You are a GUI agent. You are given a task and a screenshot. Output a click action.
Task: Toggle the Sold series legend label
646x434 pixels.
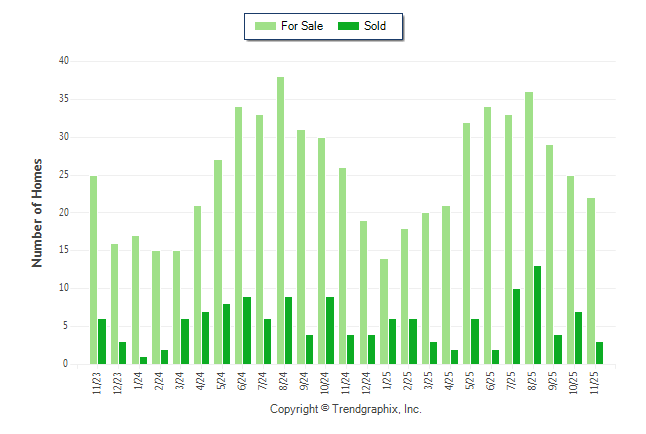point(376,26)
